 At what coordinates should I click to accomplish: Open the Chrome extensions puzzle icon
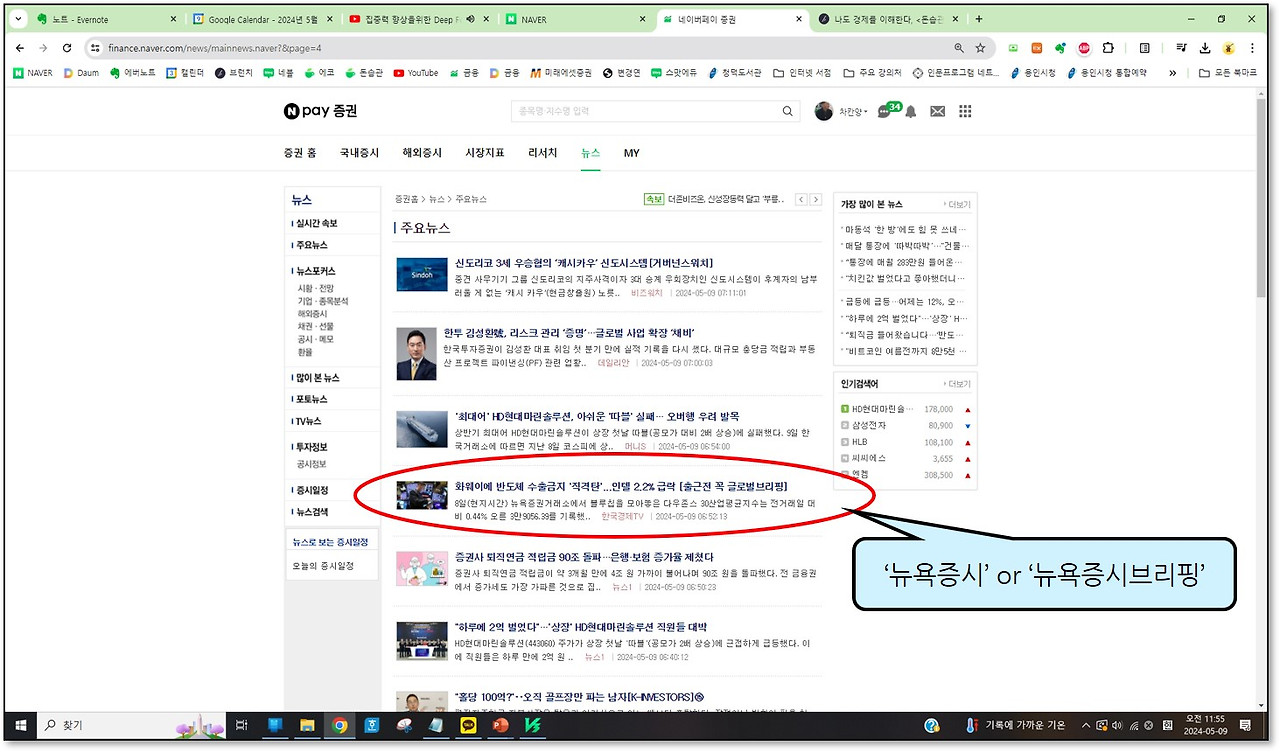pos(1108,47)
